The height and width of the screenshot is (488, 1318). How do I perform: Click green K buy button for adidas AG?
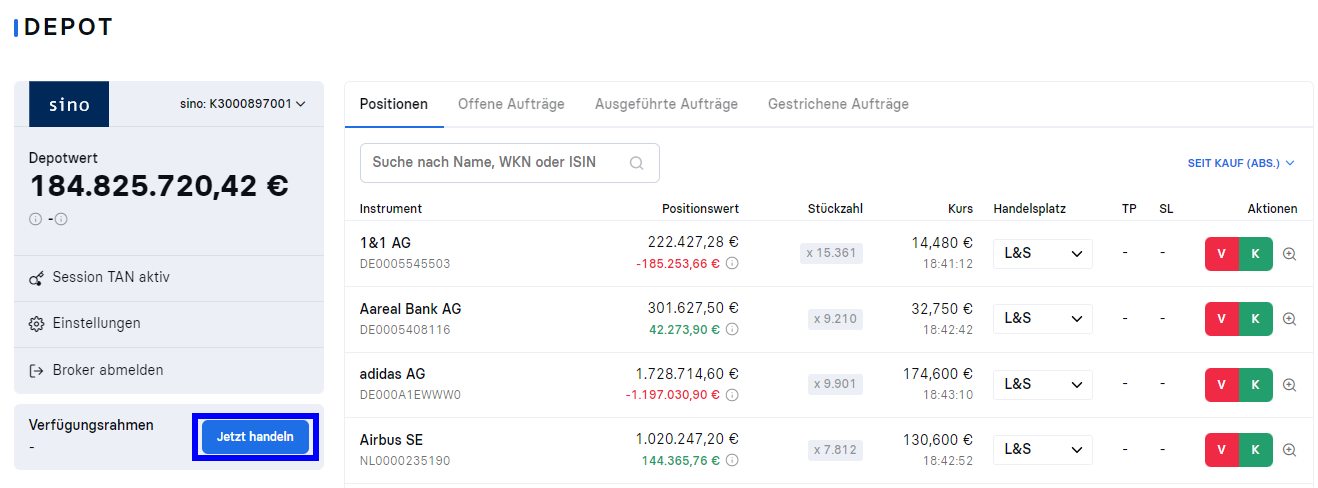click(1256, 384)
